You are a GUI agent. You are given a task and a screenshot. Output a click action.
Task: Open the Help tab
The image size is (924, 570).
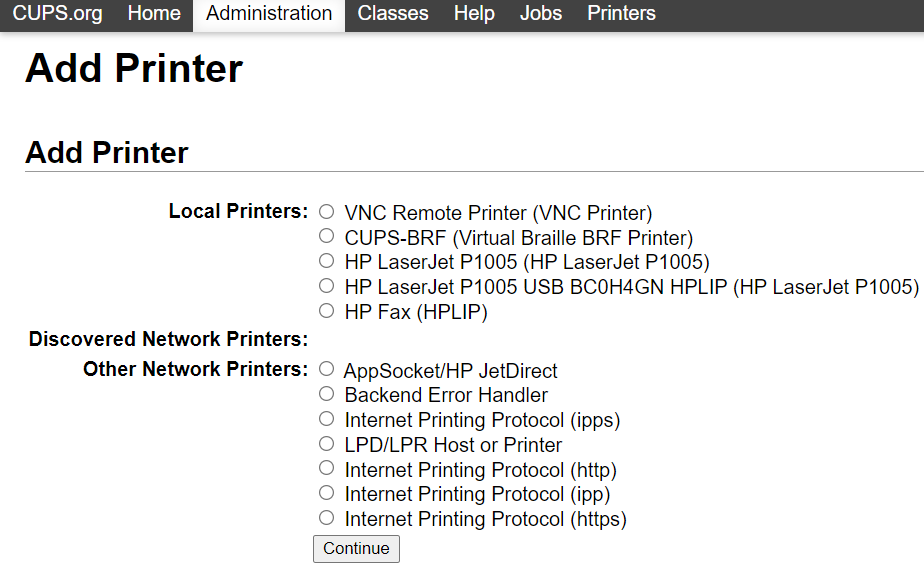tap(474, 14)
